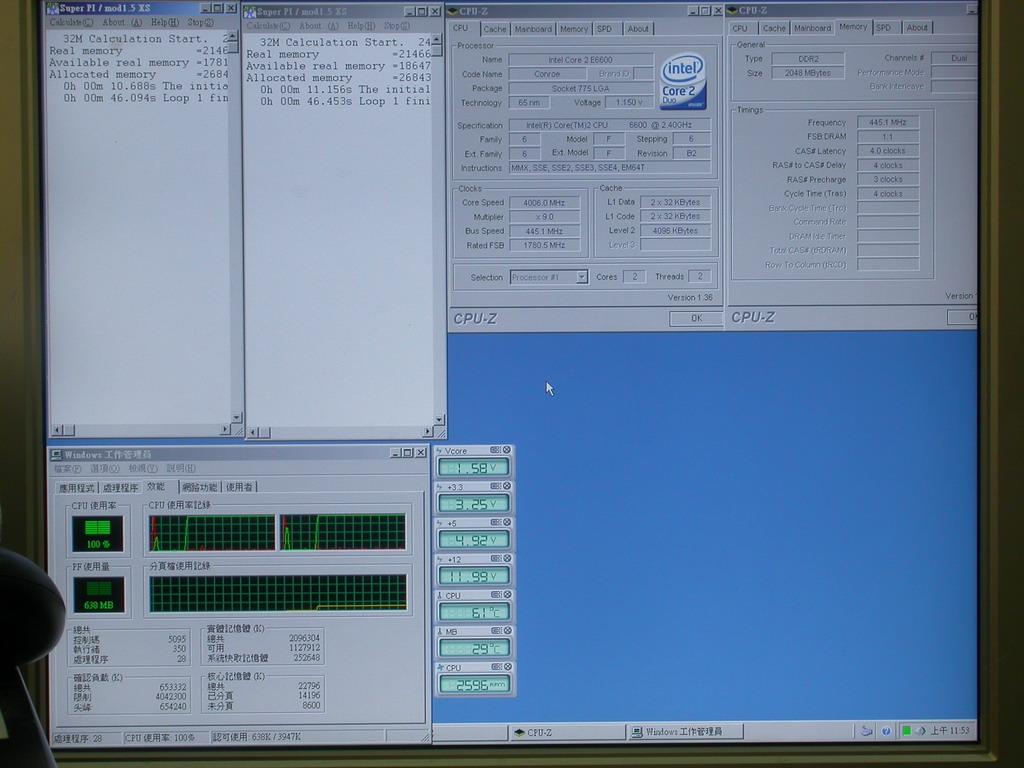The image size is (1024, 768).
Task: Click OK button in left CPU-Z
Action: (x=696, y=318)
